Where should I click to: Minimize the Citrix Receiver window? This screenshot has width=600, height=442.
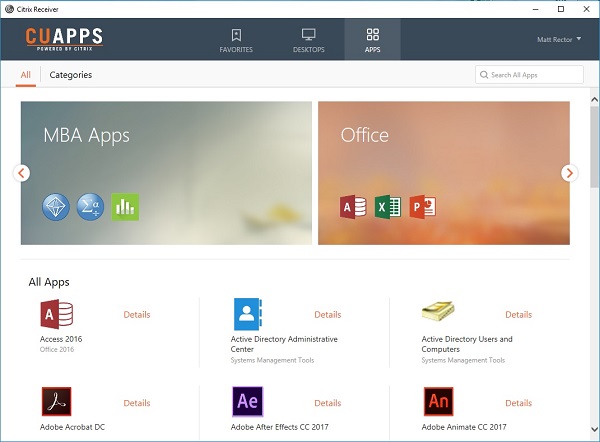[536, 9]
